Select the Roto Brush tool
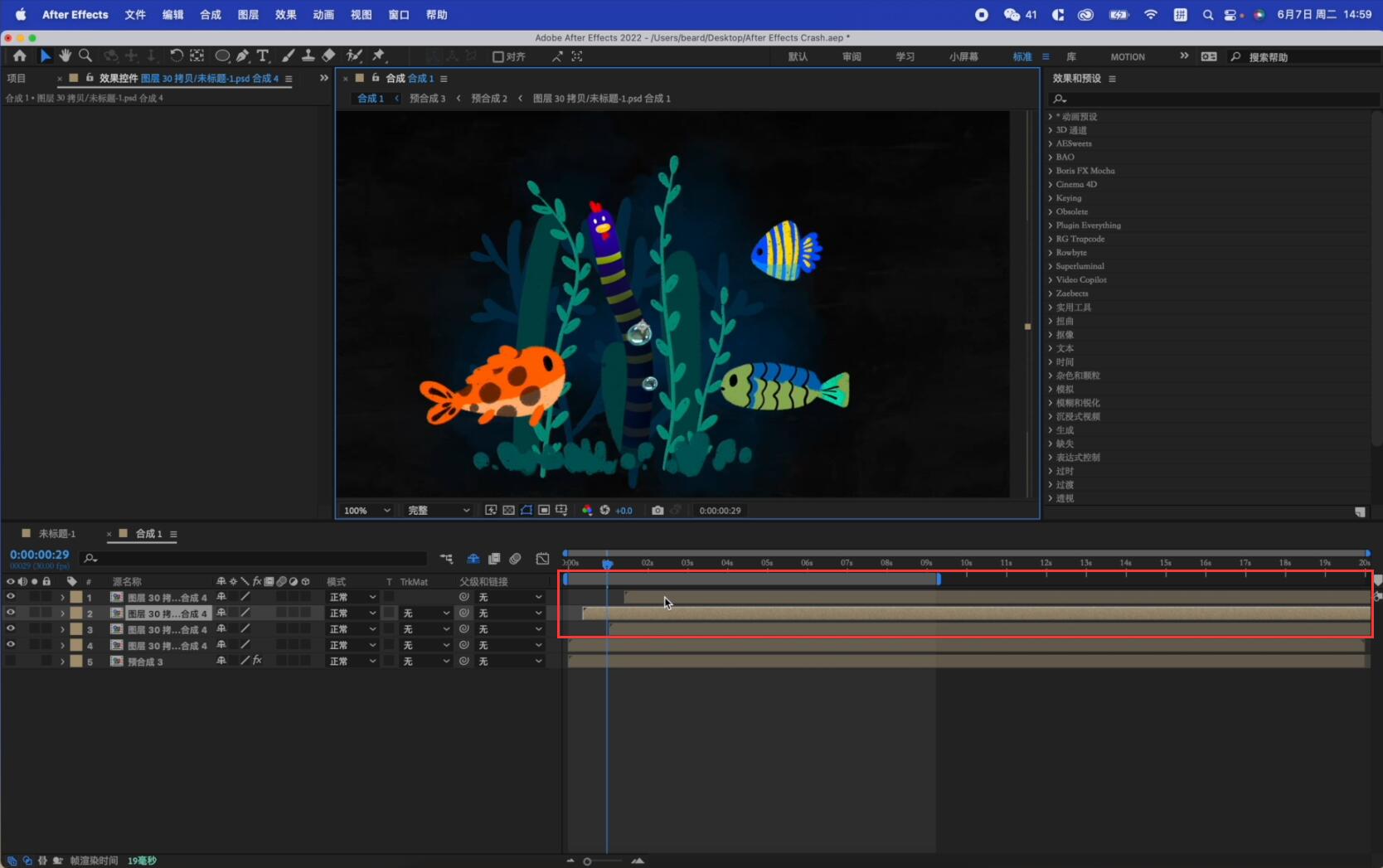Image resolution: width=1383 pixels, height=868 pixels. (x=354, y=56)
